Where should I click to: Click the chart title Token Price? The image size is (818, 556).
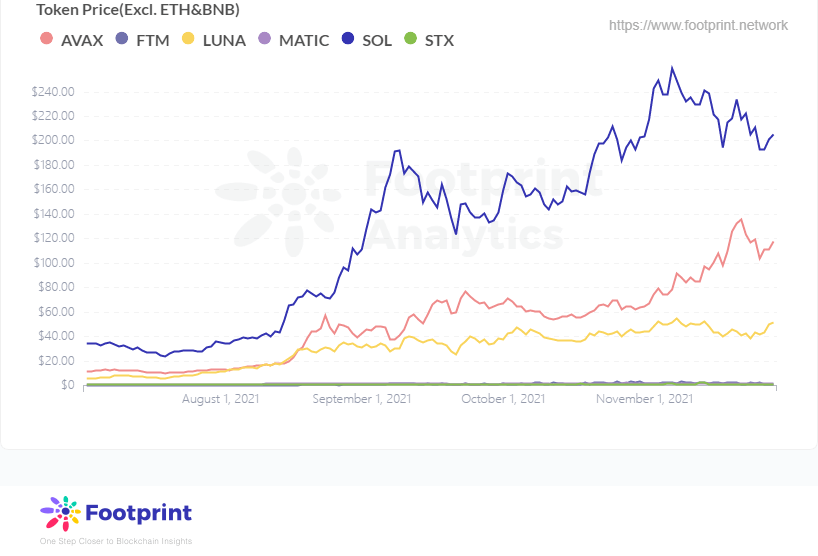point(138,10)
